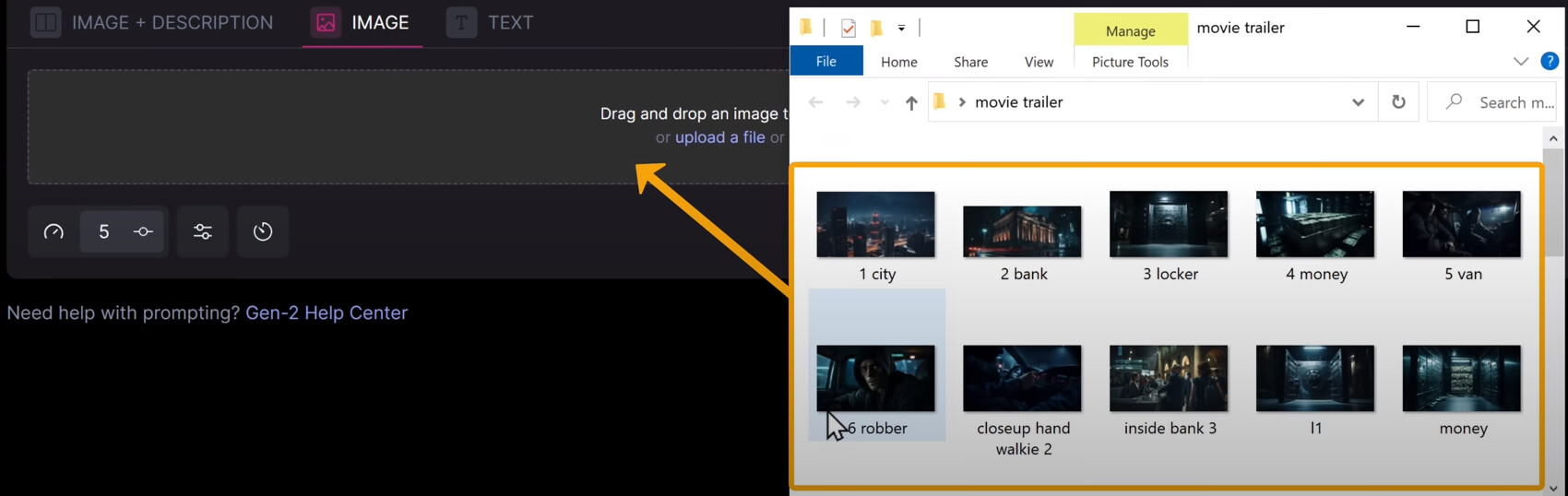Screen dimensions: 1568x496
Task: Open the Picture Tools ribbon tab
Action: (x=1130, y=62)
